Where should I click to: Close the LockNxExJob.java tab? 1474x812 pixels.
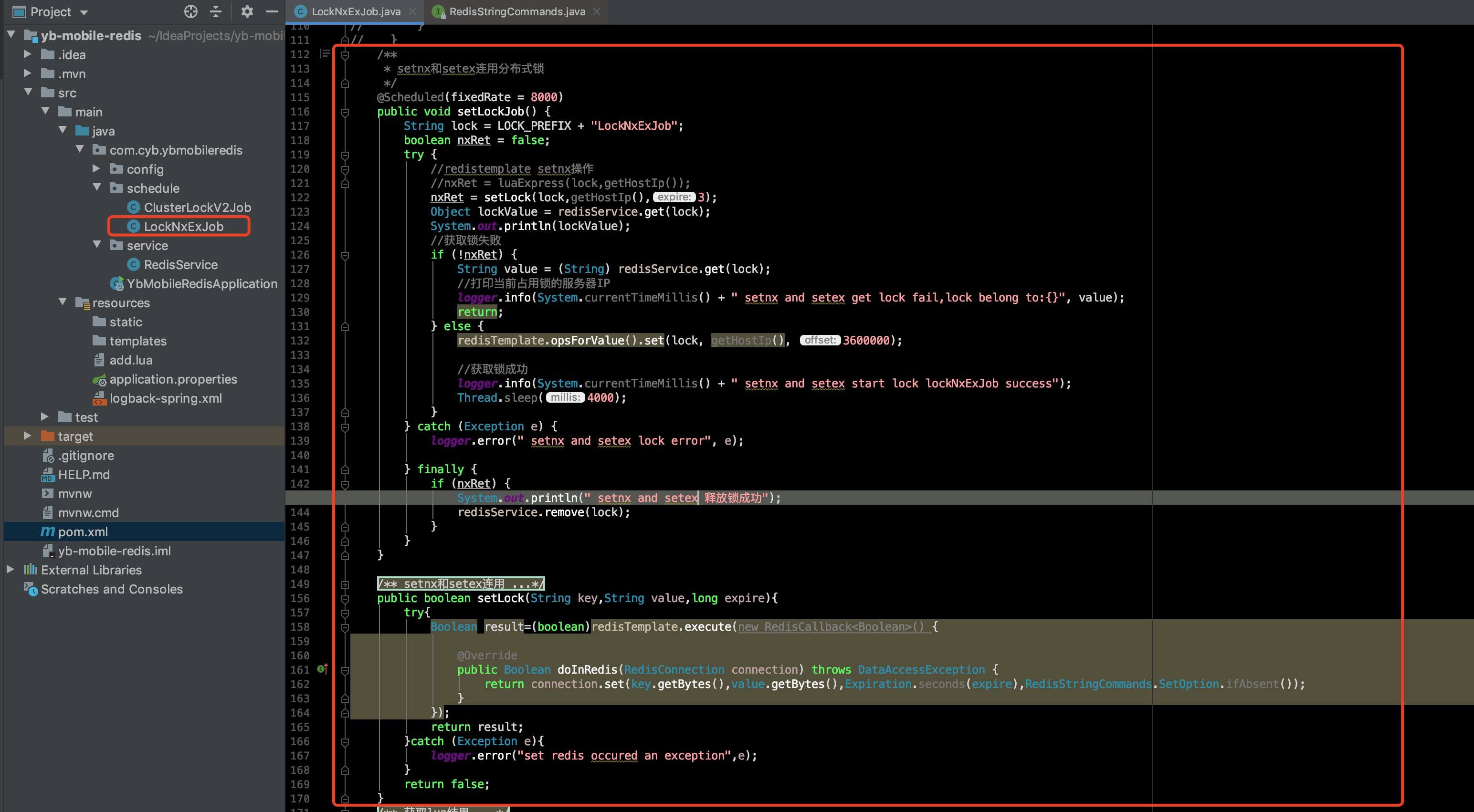[412, 11]
